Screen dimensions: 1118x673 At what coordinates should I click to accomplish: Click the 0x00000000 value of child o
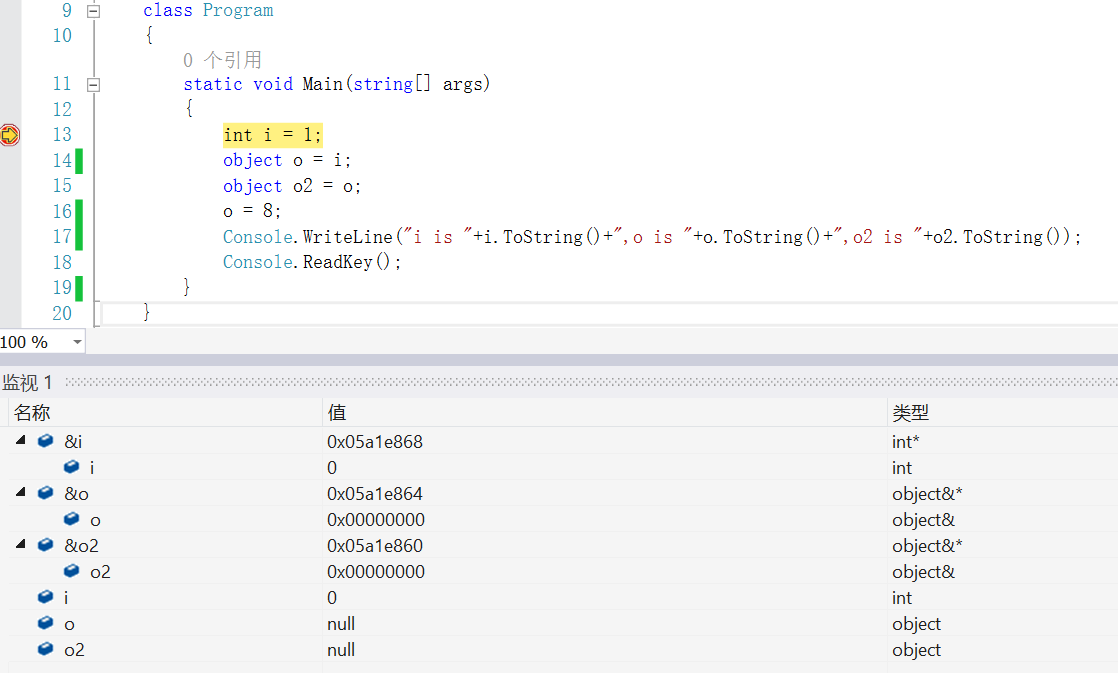click(x=376, y=520)
